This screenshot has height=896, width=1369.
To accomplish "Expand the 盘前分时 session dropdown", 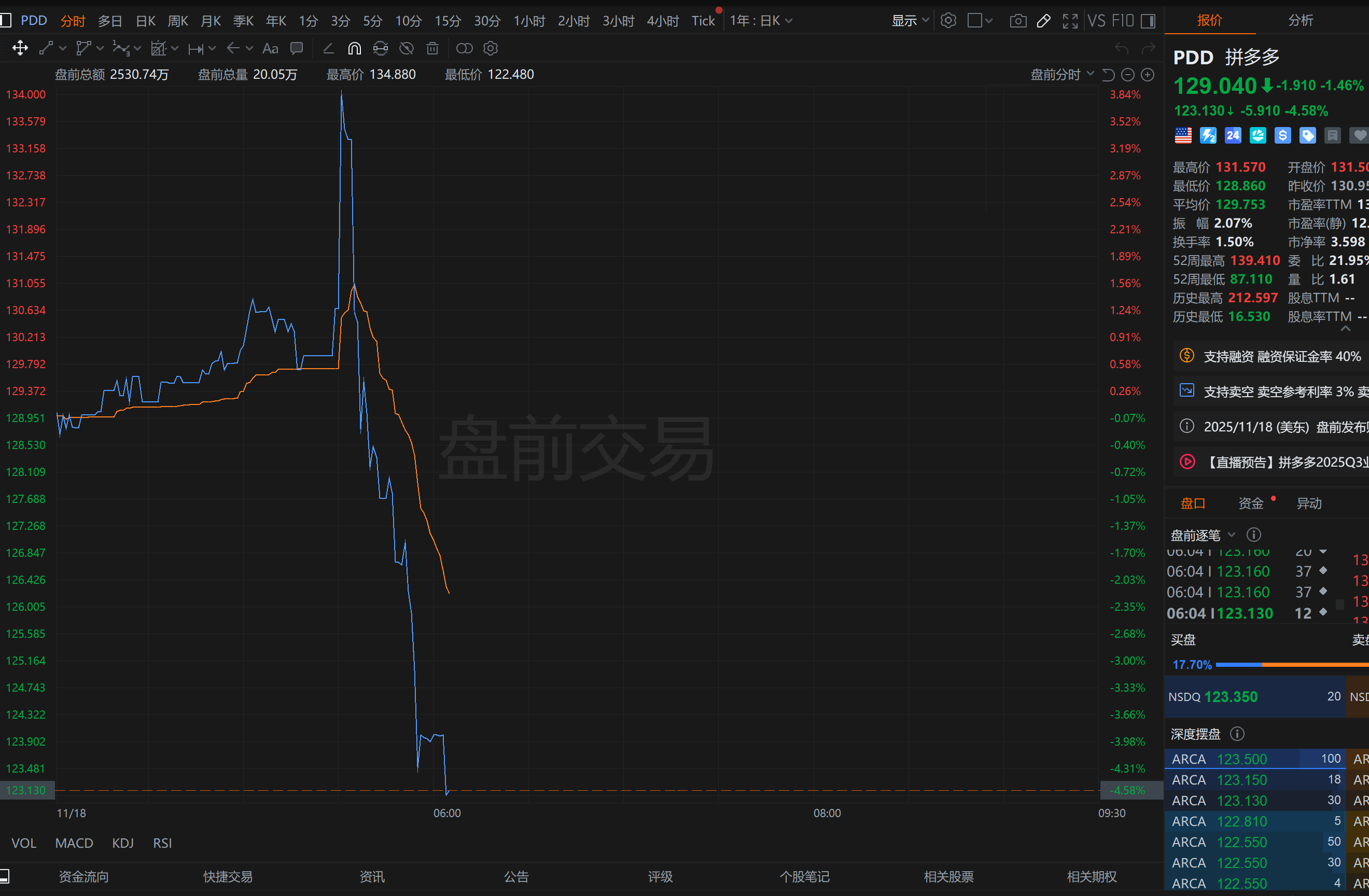I will click(1062, 75).
